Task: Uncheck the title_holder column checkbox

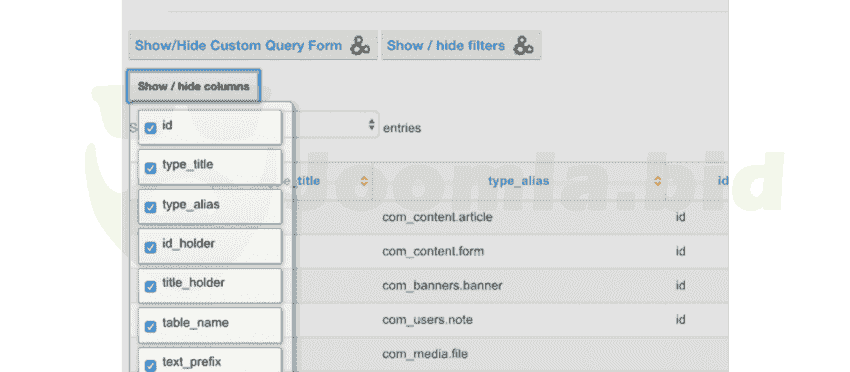Action: [150, 286]
